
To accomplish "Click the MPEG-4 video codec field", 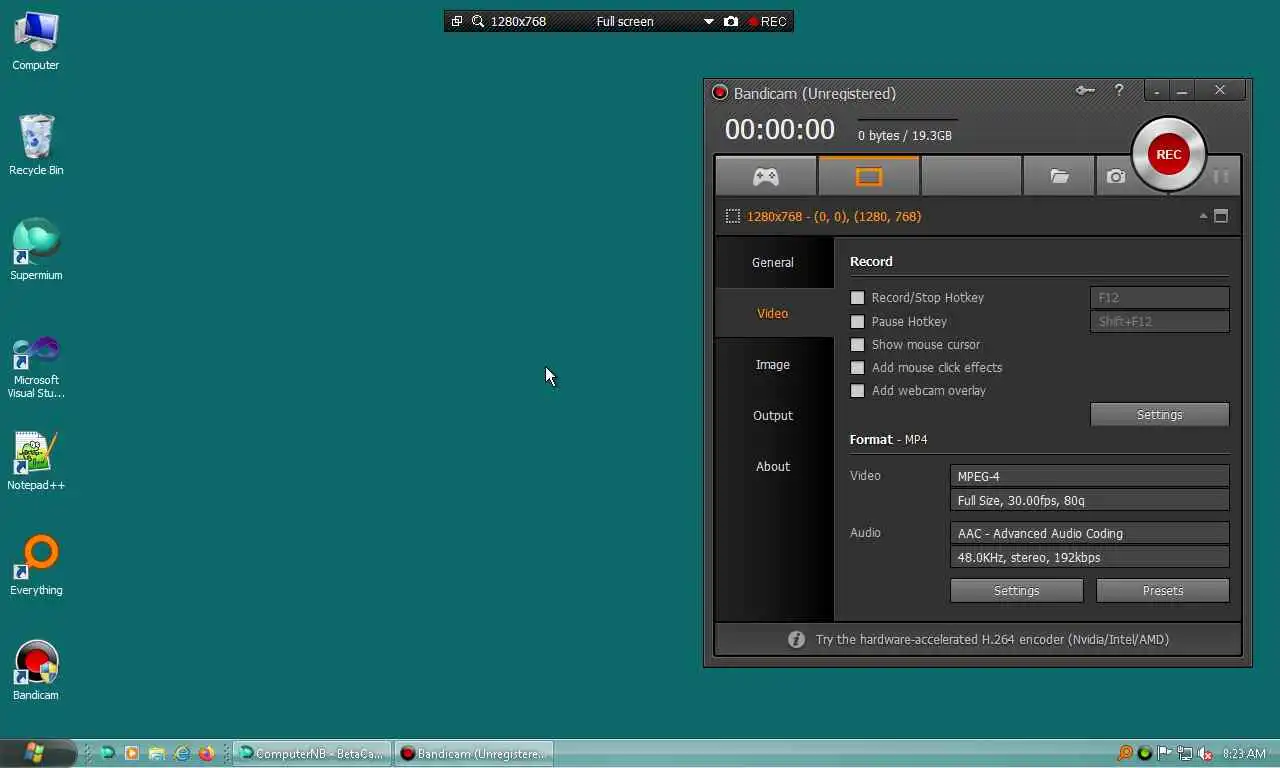I will point(1089,476).
